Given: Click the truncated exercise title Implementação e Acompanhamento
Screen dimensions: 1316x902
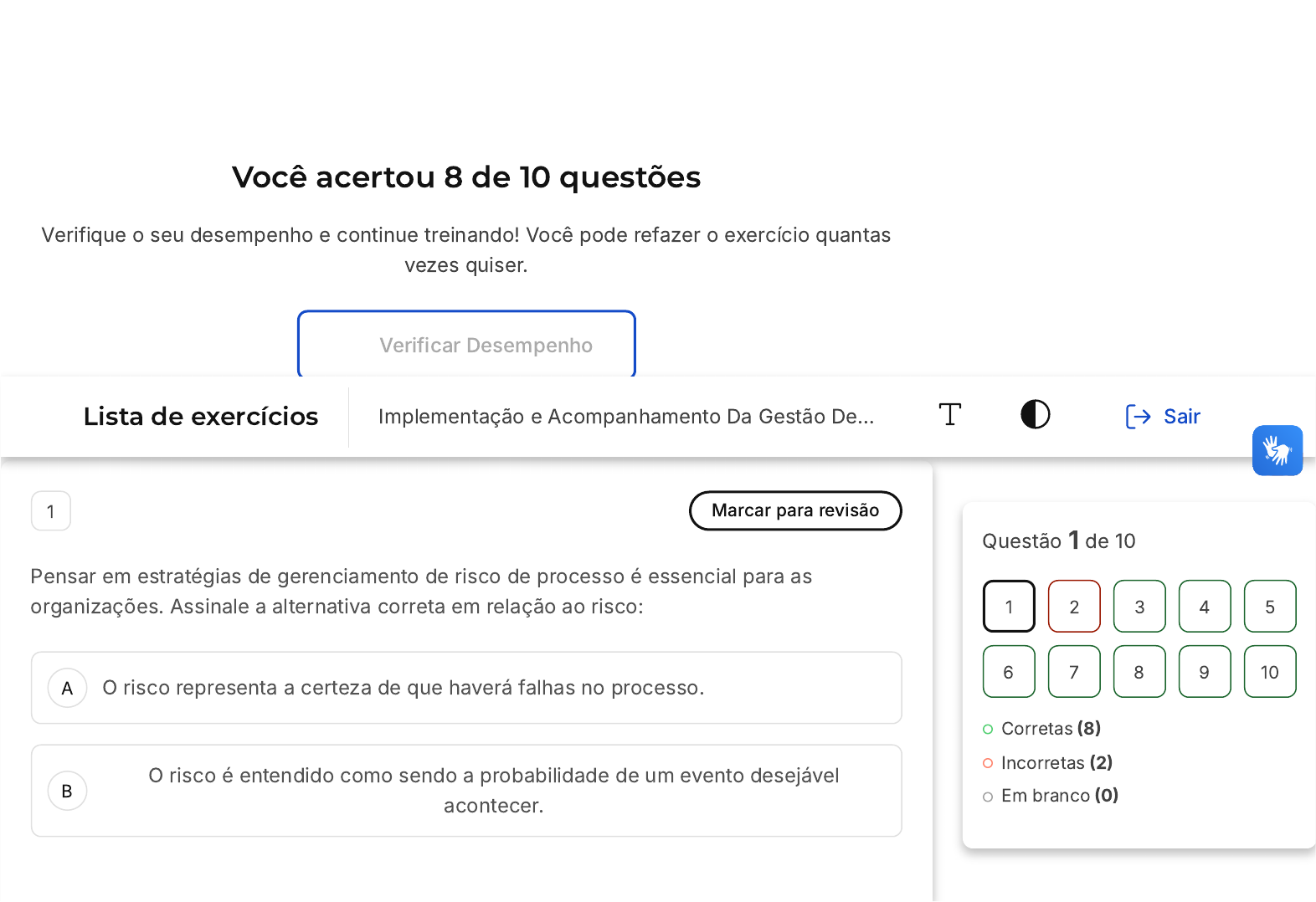Looking at the screenshot, I should pyautogui.click(x=625, y=417).
